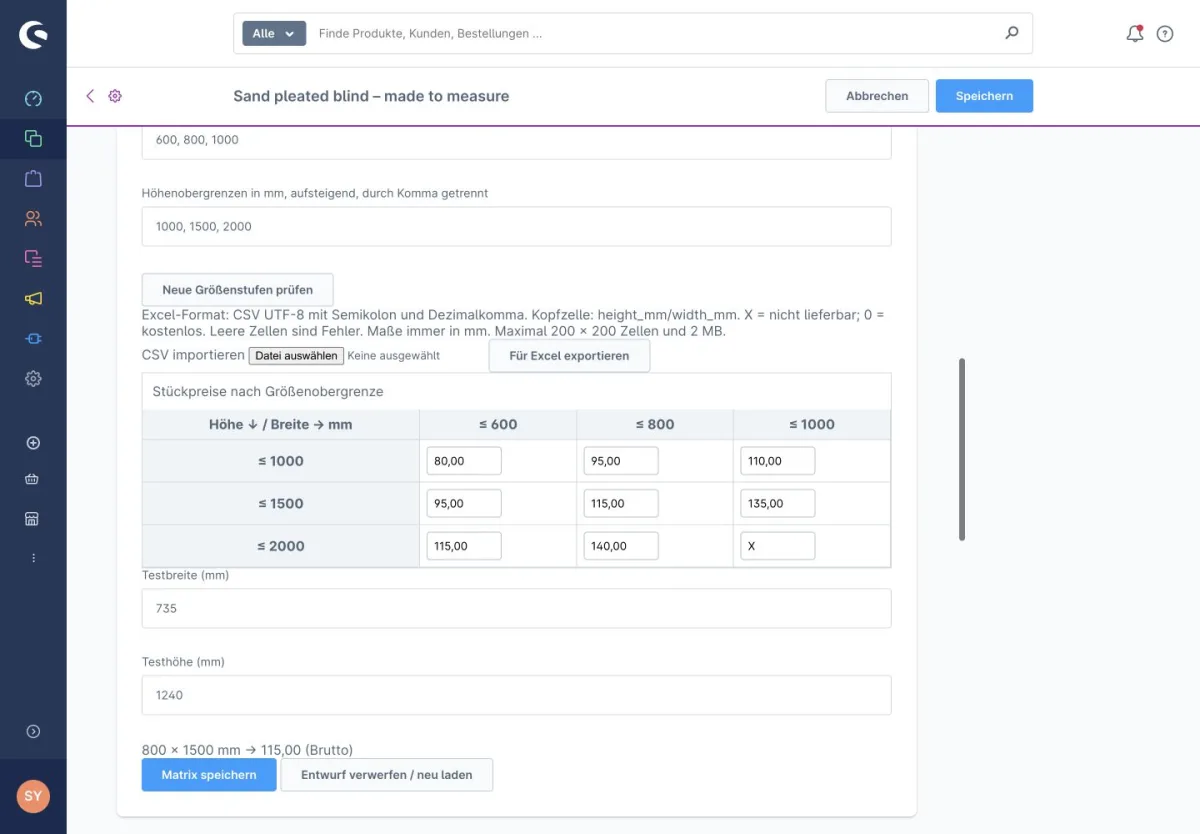This screenshot has height=834, width=1200.
Task: Open the Settings gear in sidebar
Action: 33,379
